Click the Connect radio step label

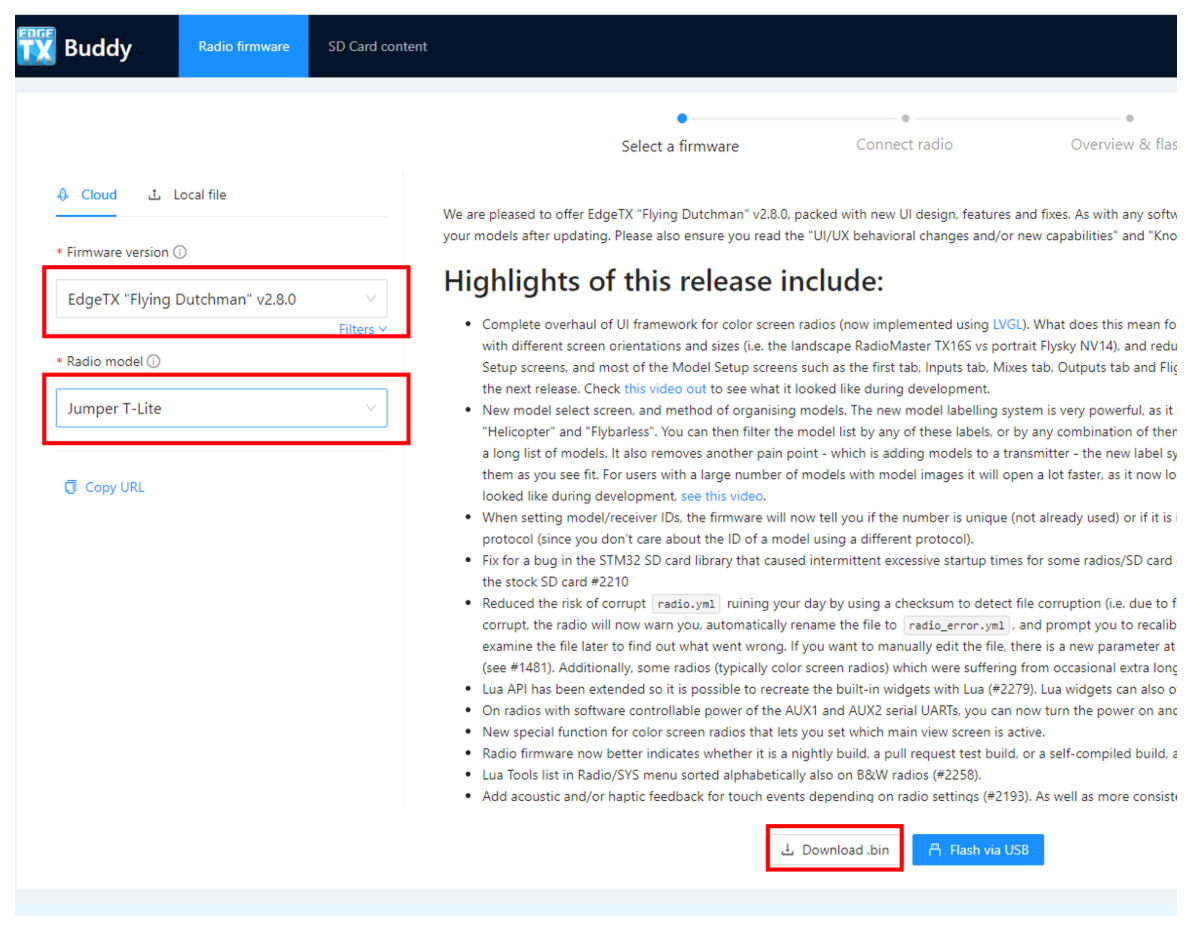click(904, 144)
